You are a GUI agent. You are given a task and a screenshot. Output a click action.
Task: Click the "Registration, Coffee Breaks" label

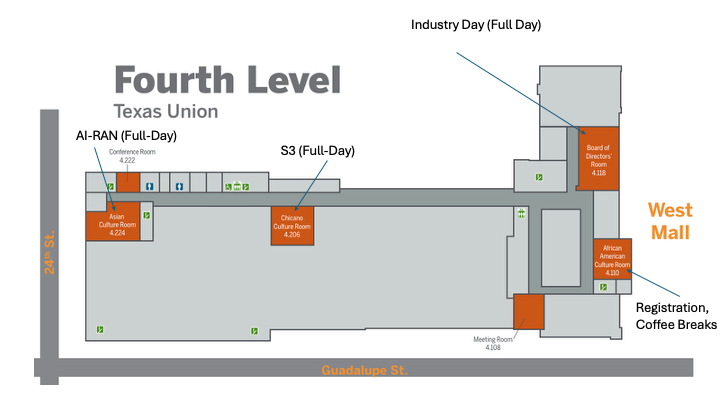[x=676, y=316]
